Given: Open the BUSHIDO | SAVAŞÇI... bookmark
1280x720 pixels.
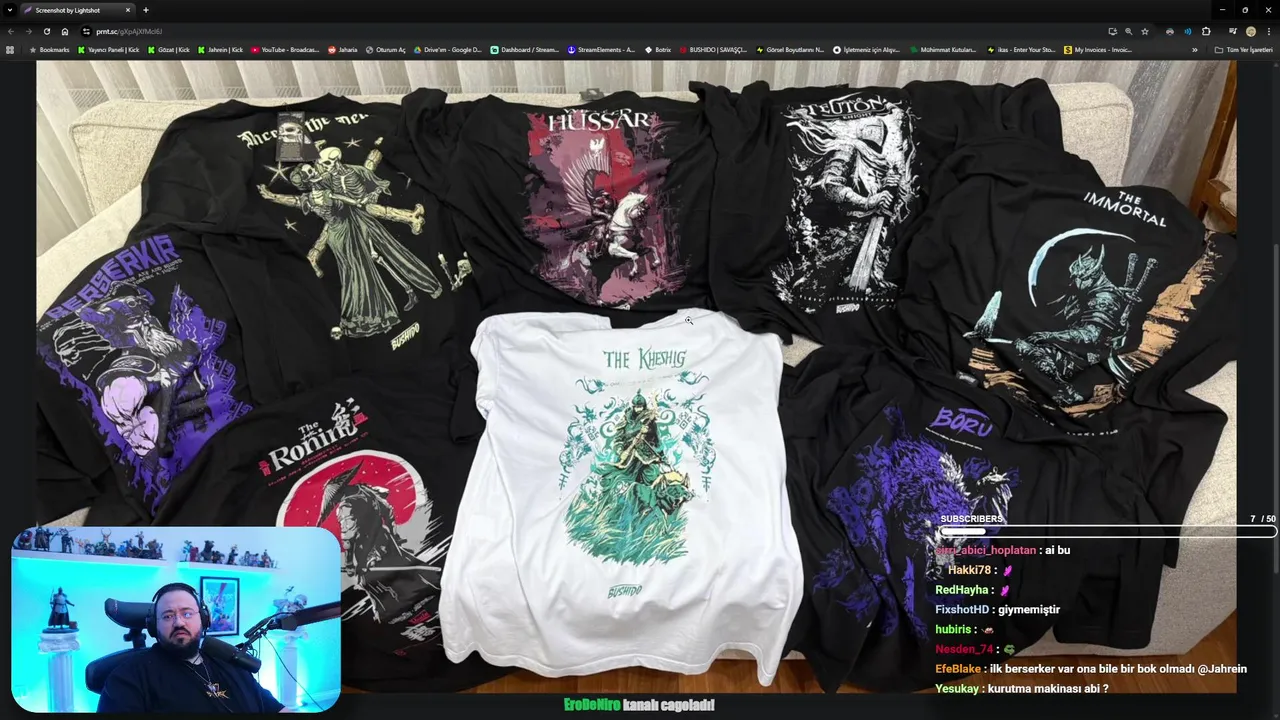Looking at the screenshot, I should coord(712,49).
